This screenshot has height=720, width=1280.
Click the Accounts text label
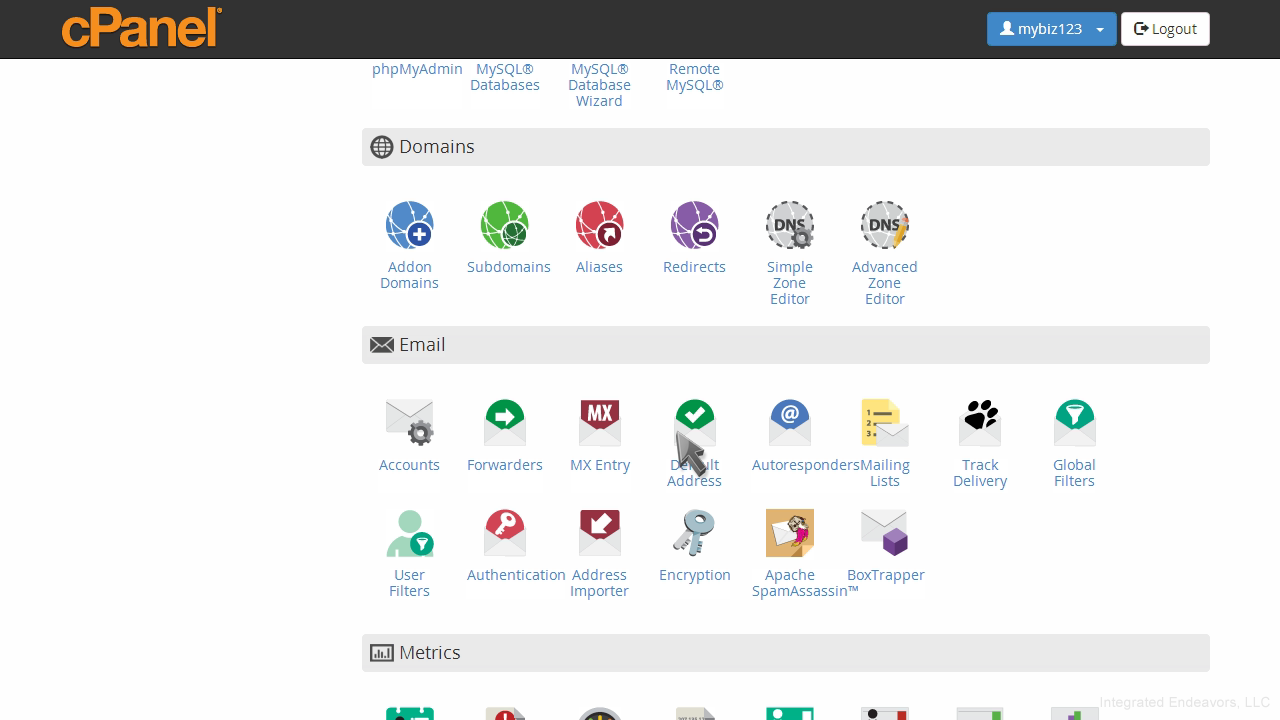(x=409, y=465)
